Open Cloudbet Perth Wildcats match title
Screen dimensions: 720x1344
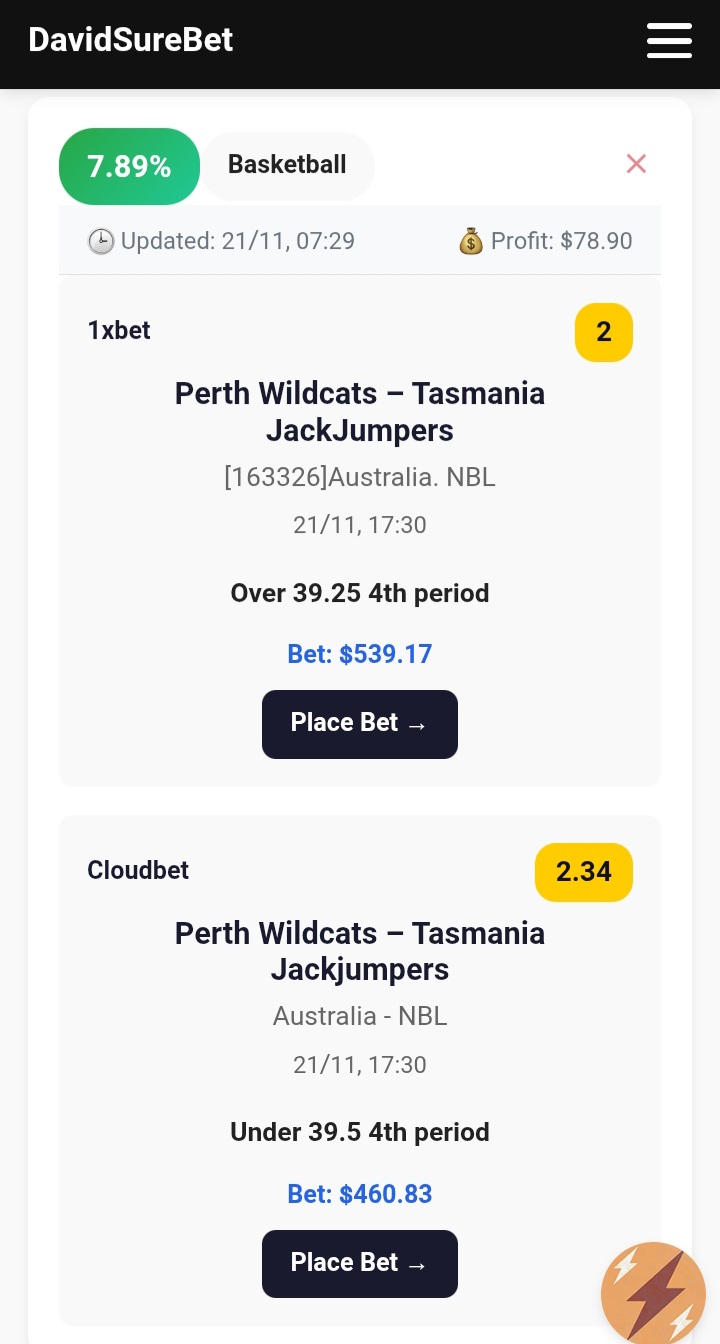pyautogui.click(x=360, y=951)
